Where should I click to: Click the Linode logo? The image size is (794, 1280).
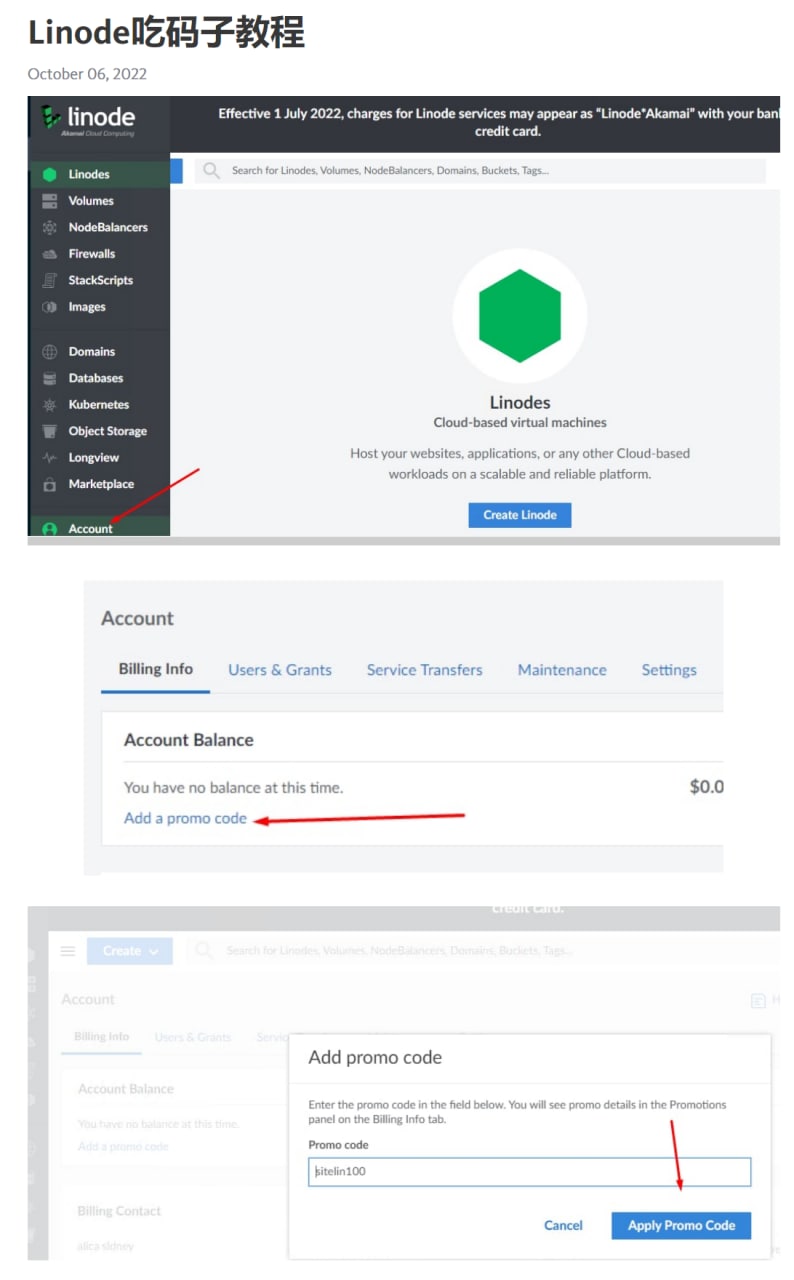pyautogui.click(x=88, y=119)
